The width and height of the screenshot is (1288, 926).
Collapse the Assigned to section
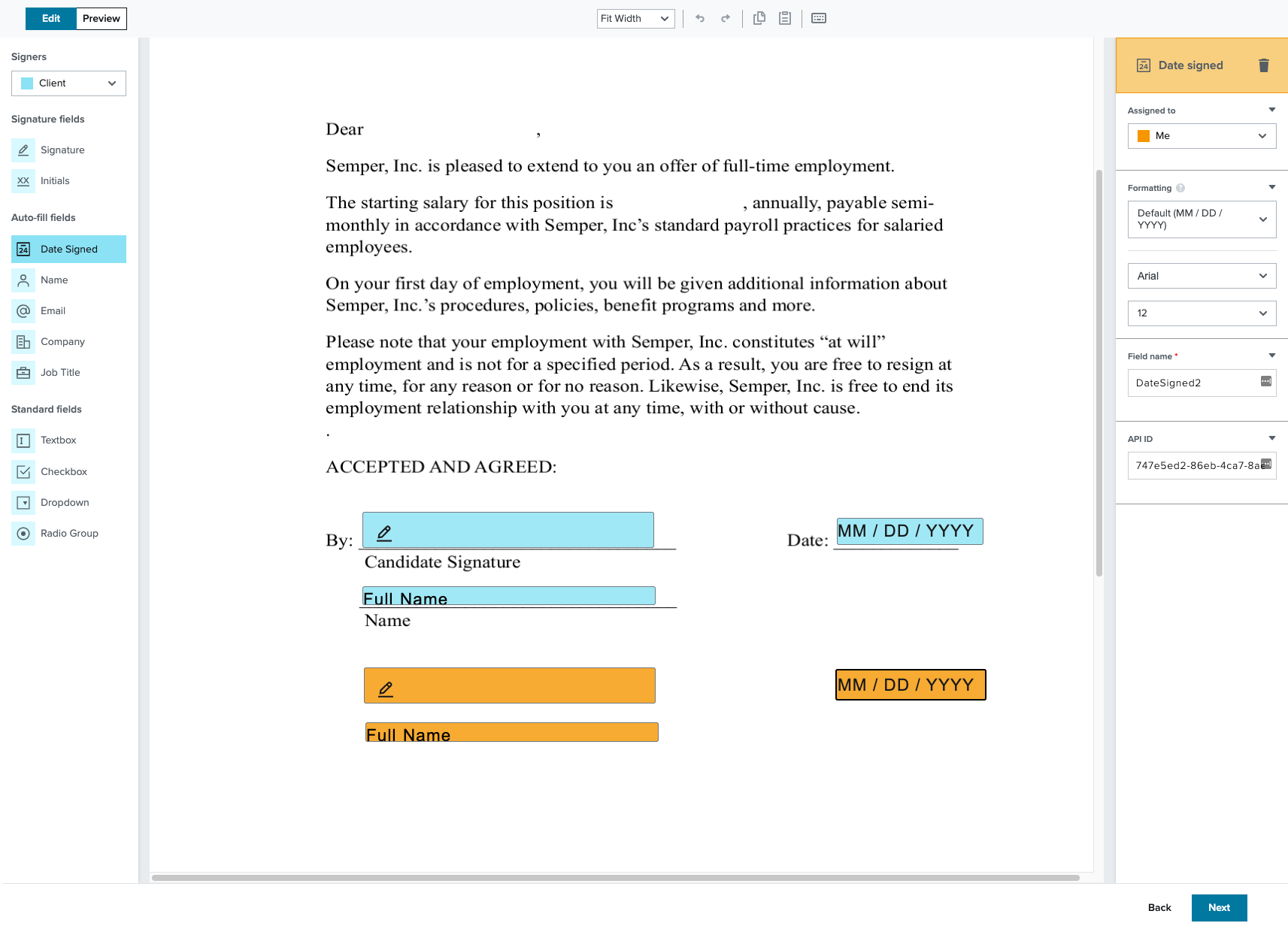tap(1272, 109)
